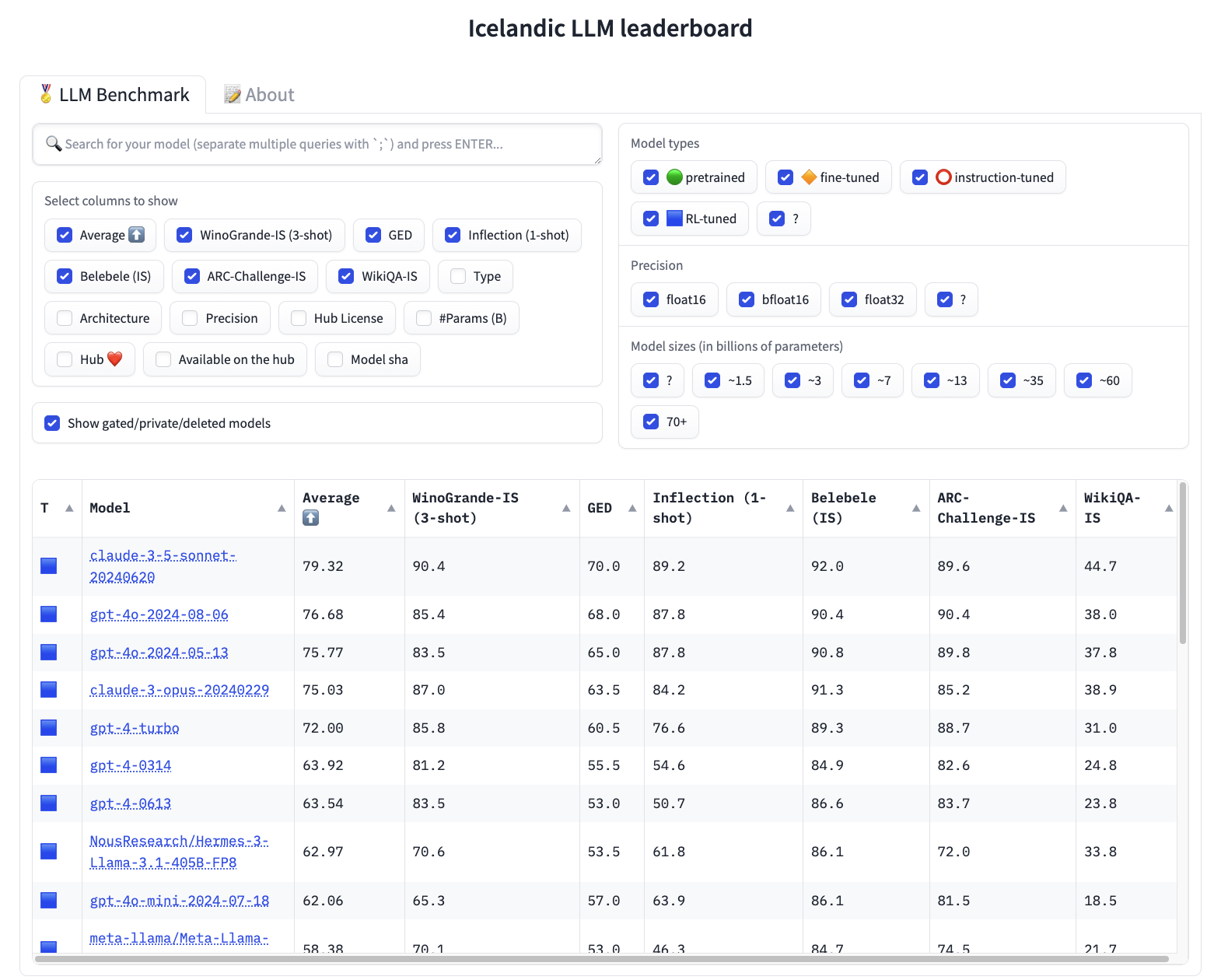Click the up-arrow icon in Average column header

310,518
